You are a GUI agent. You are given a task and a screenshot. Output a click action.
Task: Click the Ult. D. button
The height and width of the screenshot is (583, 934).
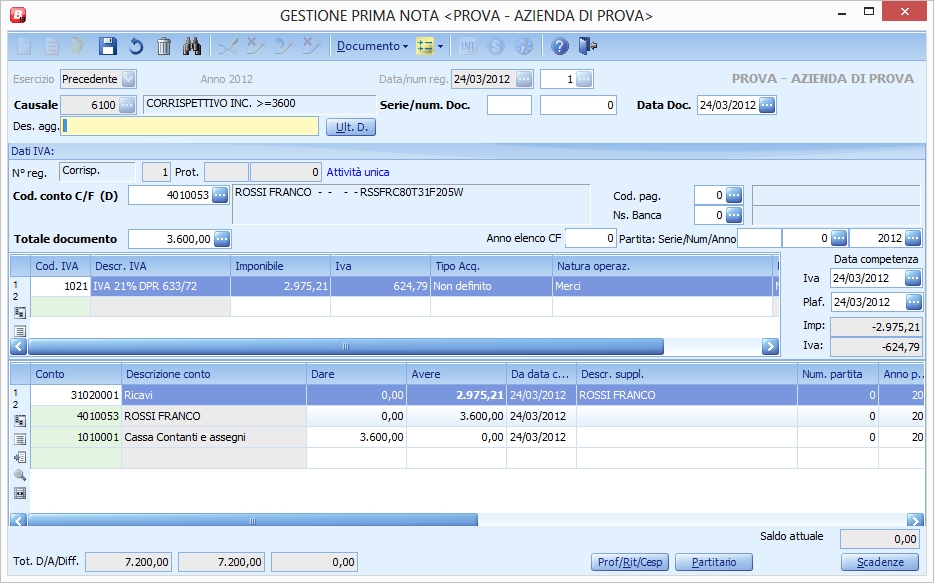350,126
